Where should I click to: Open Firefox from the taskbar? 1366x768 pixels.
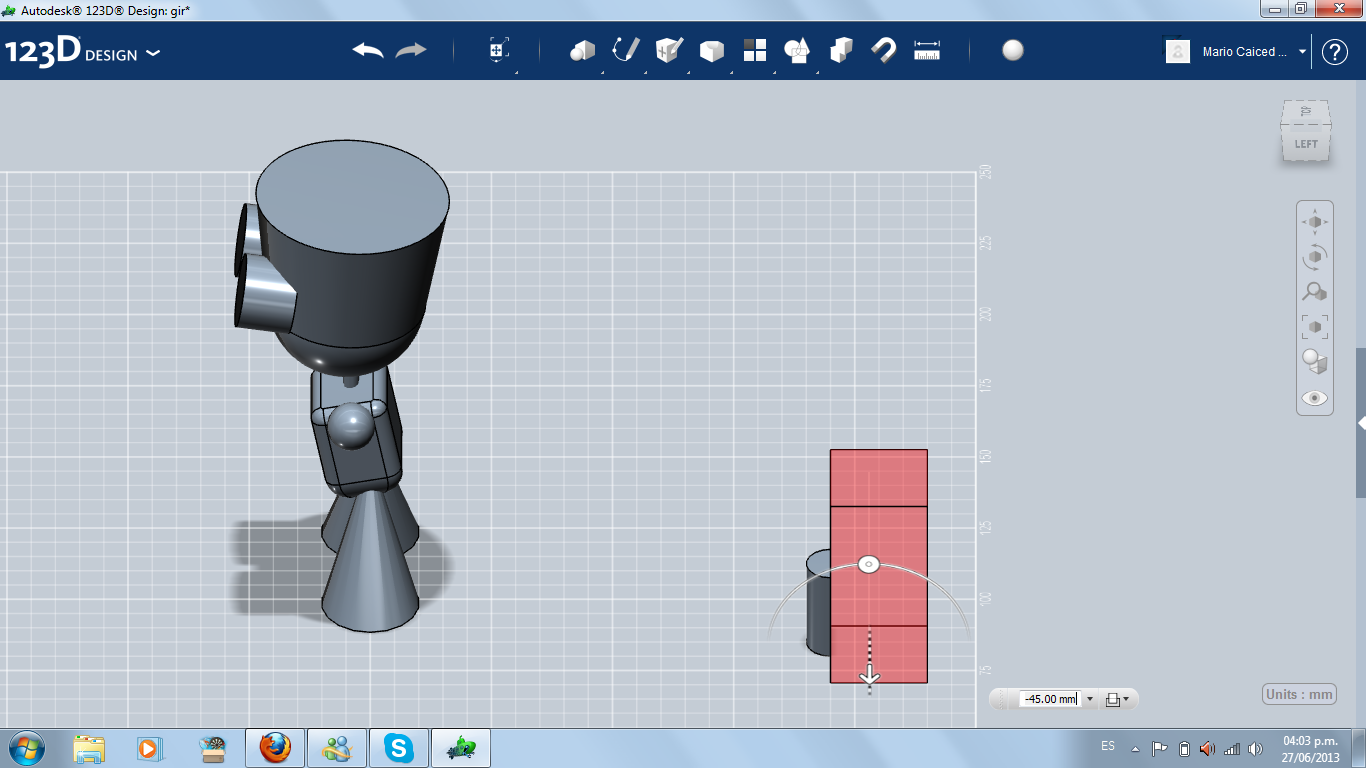tap(275, 748)
